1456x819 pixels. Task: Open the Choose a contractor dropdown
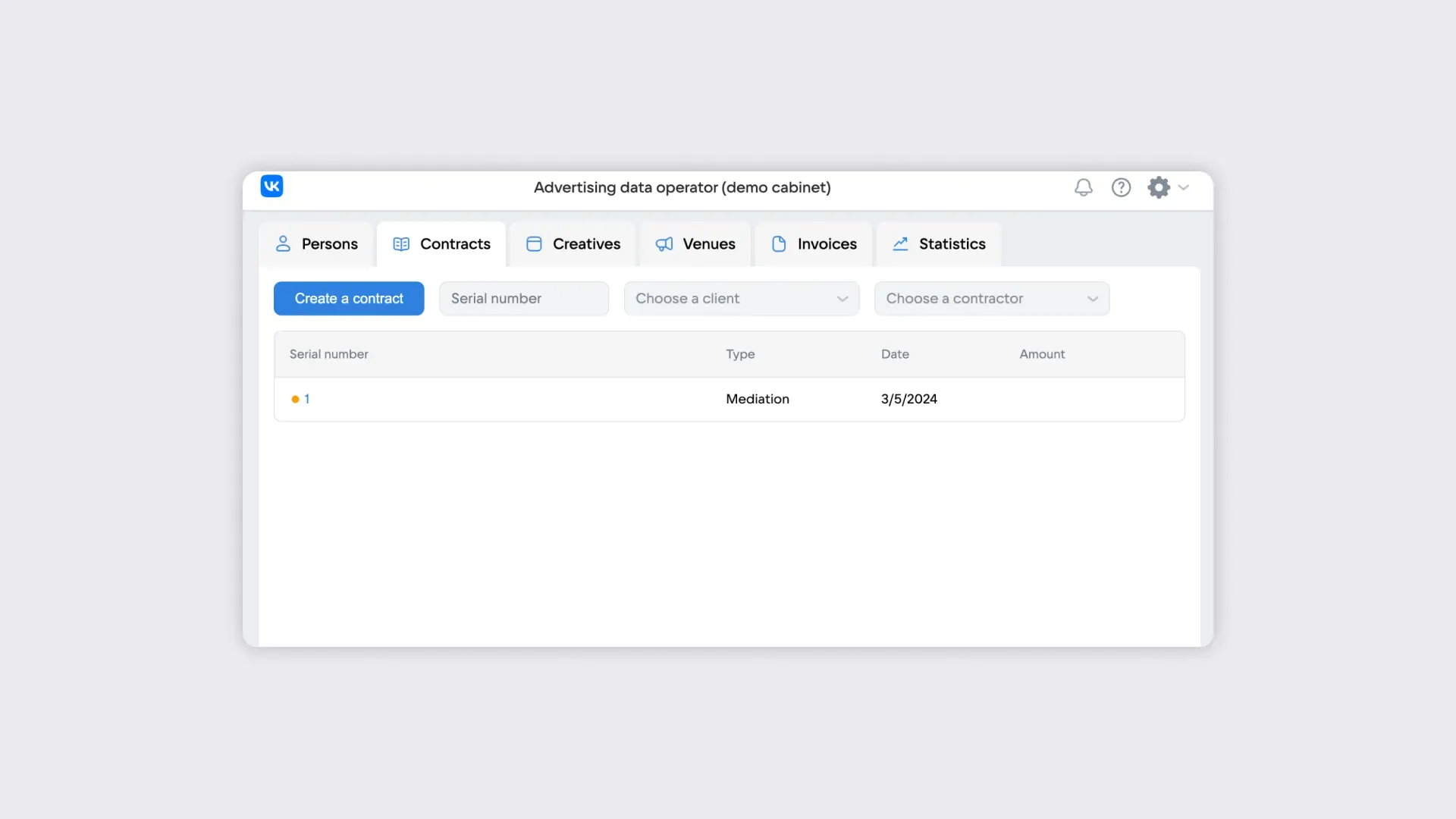click(991, 299)
